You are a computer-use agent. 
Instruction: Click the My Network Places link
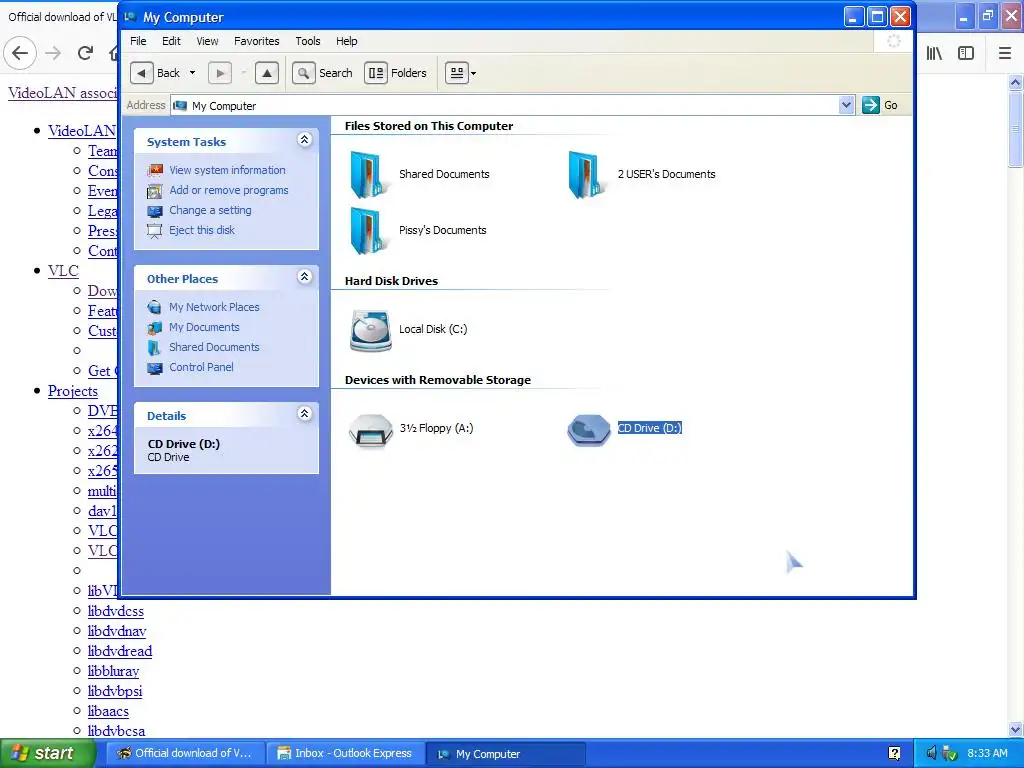coord(214,308)
